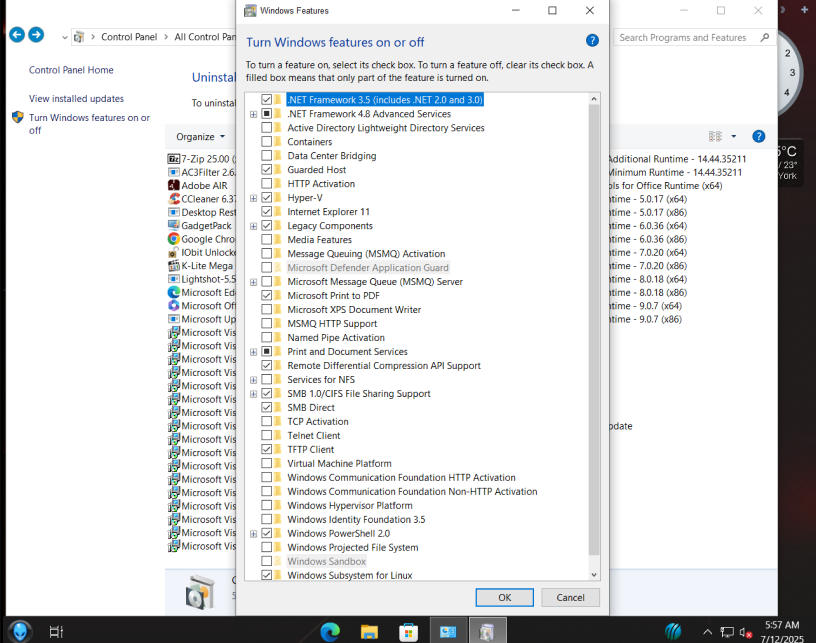Viewport: 816px width, 643px height.
Task: Check the Telnet Client checkbox
Action: tap(266, 435)
